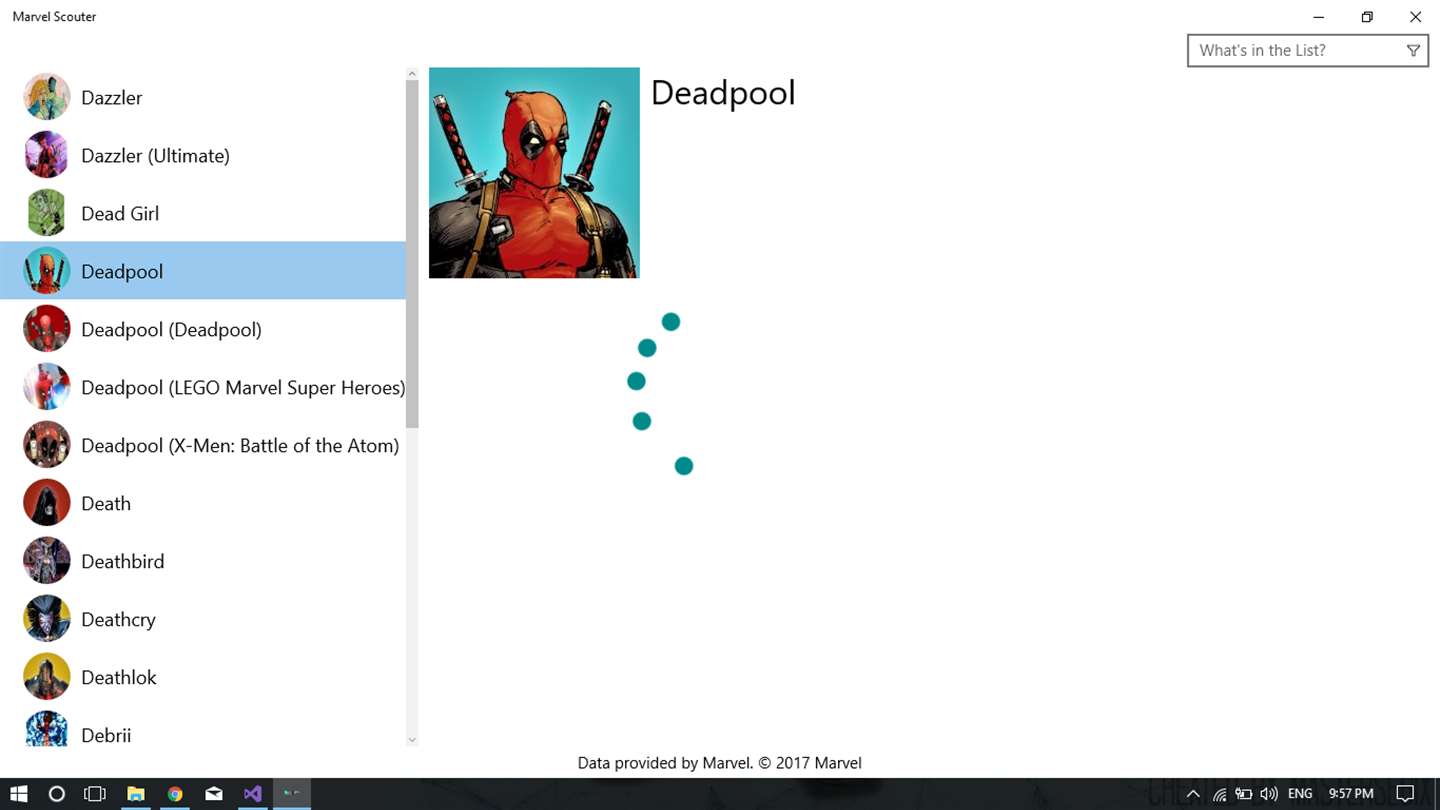Click the Deathcry avatar icon

coord(47,619)
